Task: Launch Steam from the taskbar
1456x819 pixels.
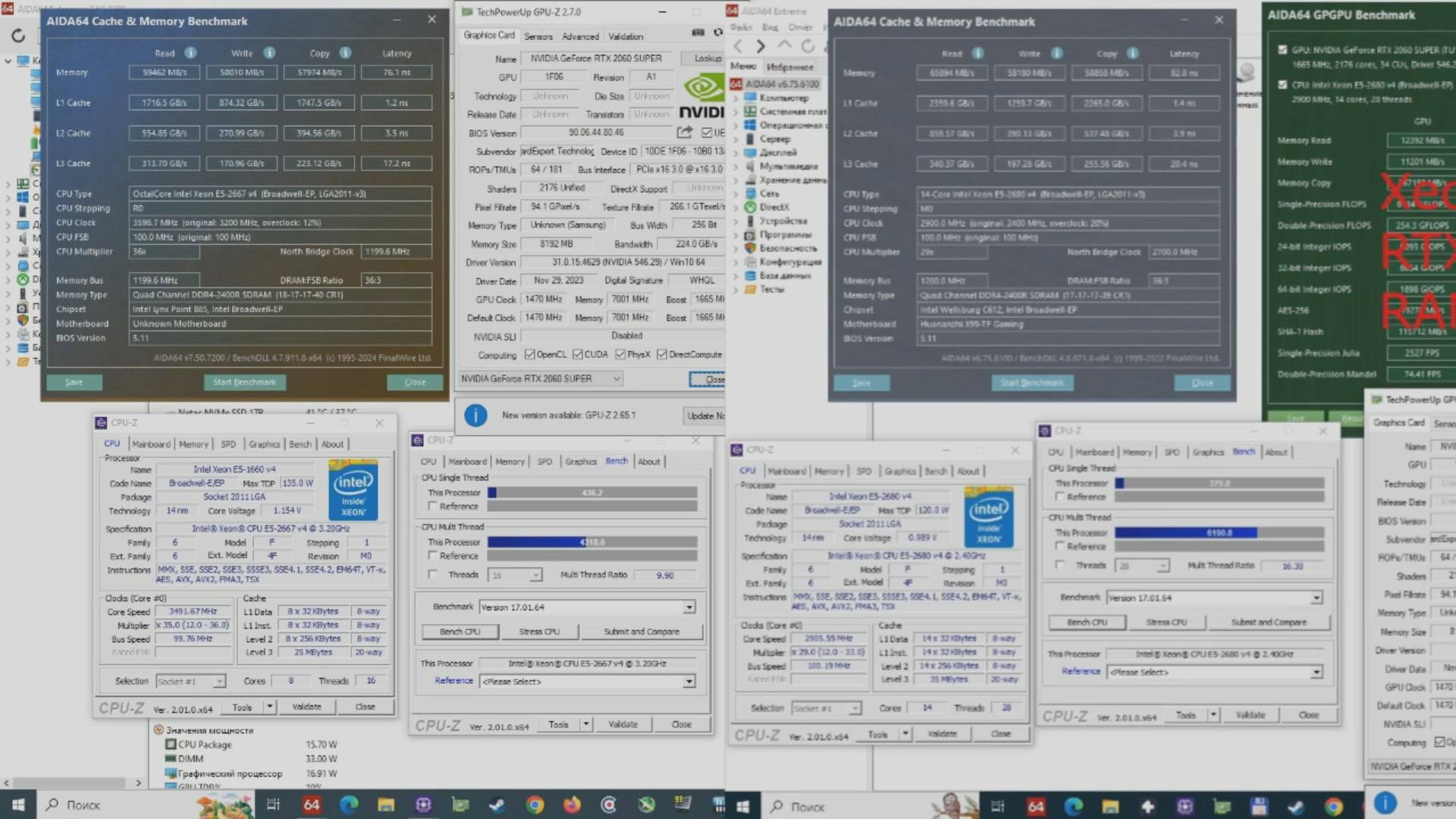Action: [x=497, y=805]
